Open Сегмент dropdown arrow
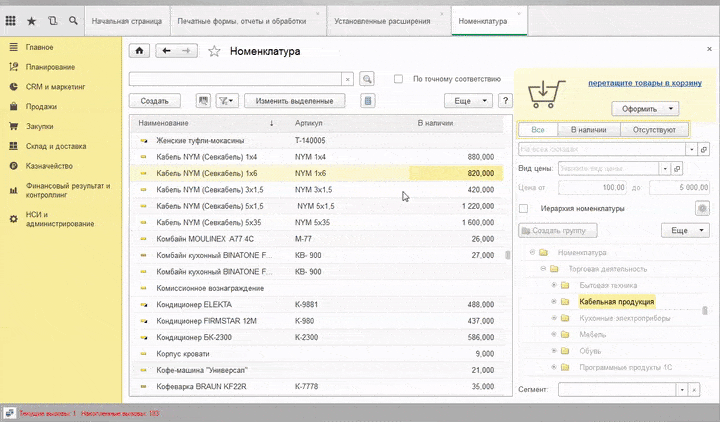 click(x=682, y=390)
